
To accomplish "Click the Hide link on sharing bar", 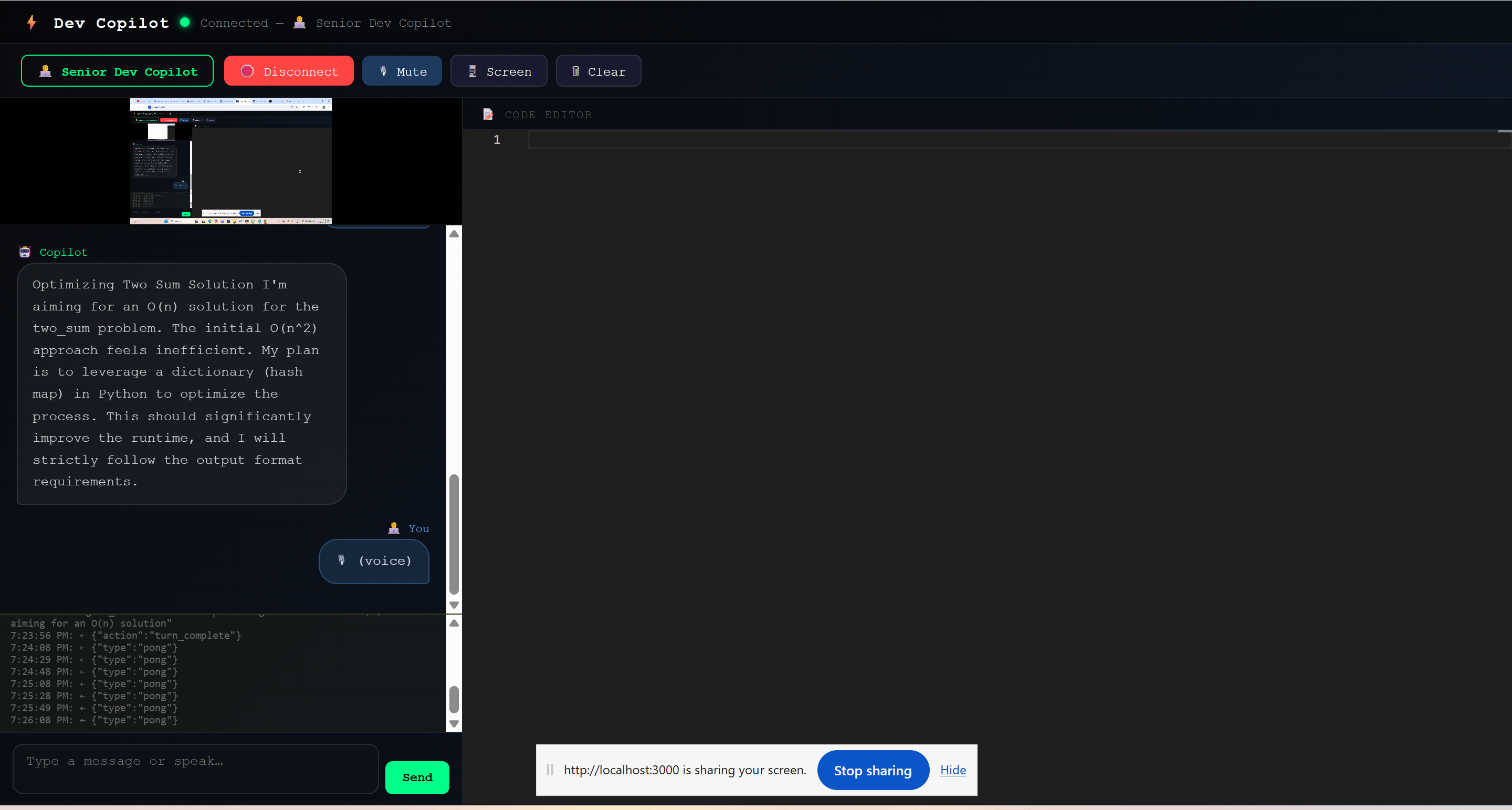I will click(x=953, y=770).
